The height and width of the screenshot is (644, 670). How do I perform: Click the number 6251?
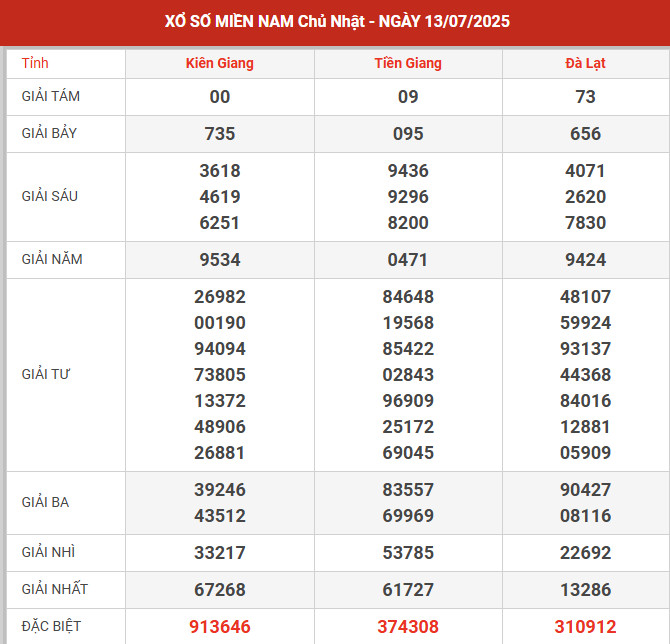220,223
